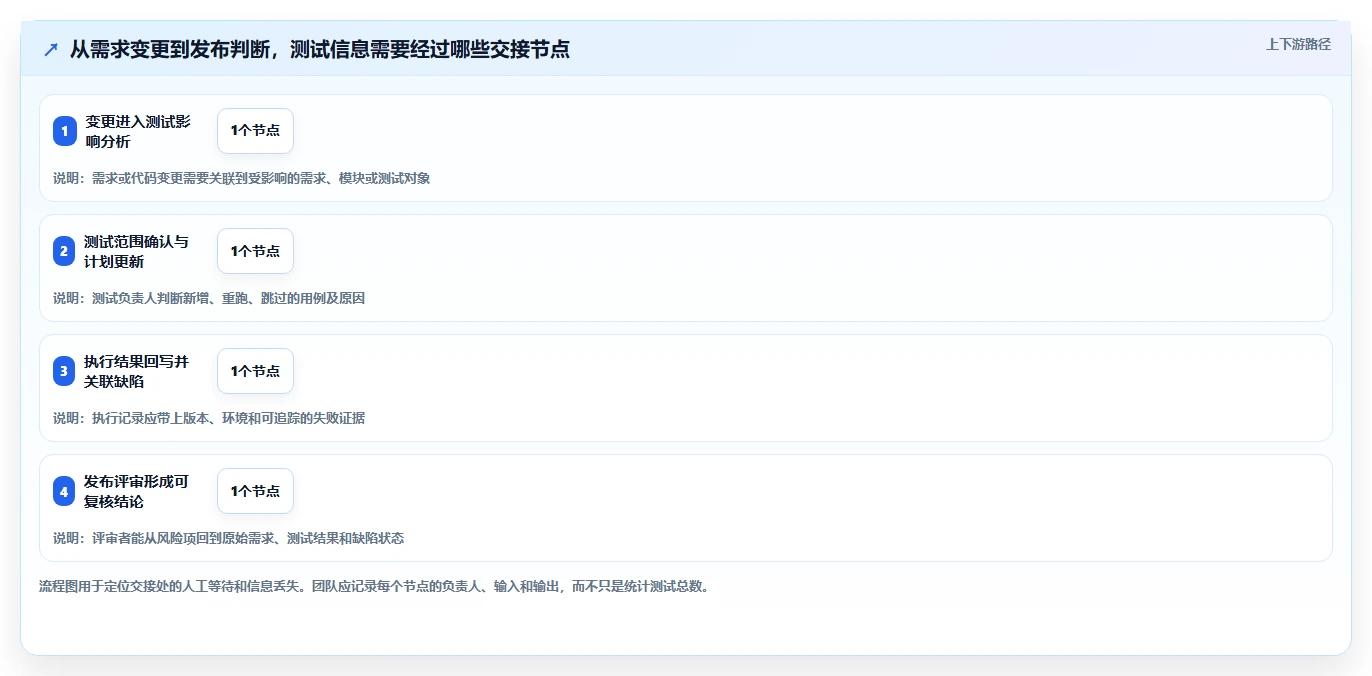1372x676 pixels.
Task: Click step number badge 3
Action: pyautogui.click(x=64, y=371)
